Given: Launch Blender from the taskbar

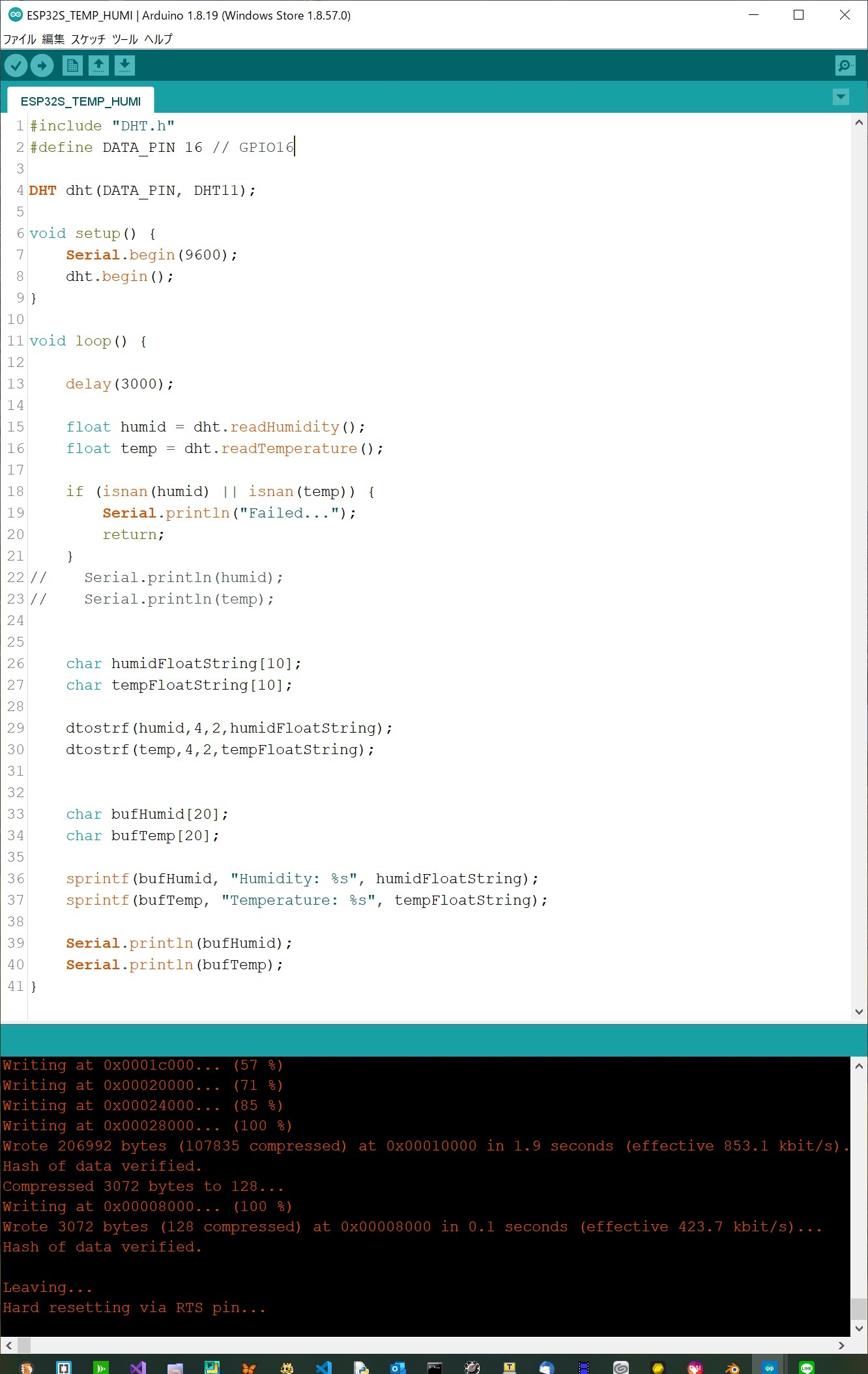Looking at the screenshot, I should pyautogui.click(x=732, y=1367).
